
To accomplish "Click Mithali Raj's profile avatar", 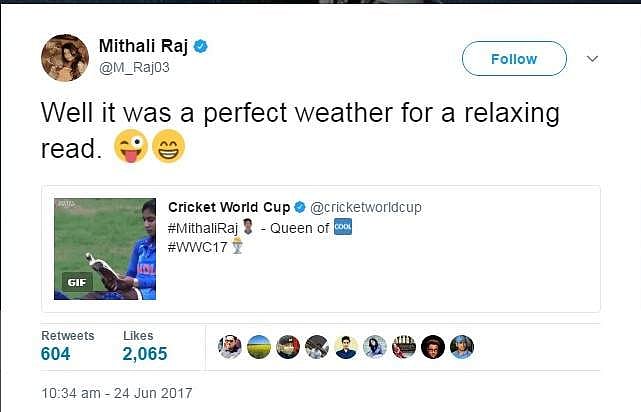I will (x=64, y=58).
